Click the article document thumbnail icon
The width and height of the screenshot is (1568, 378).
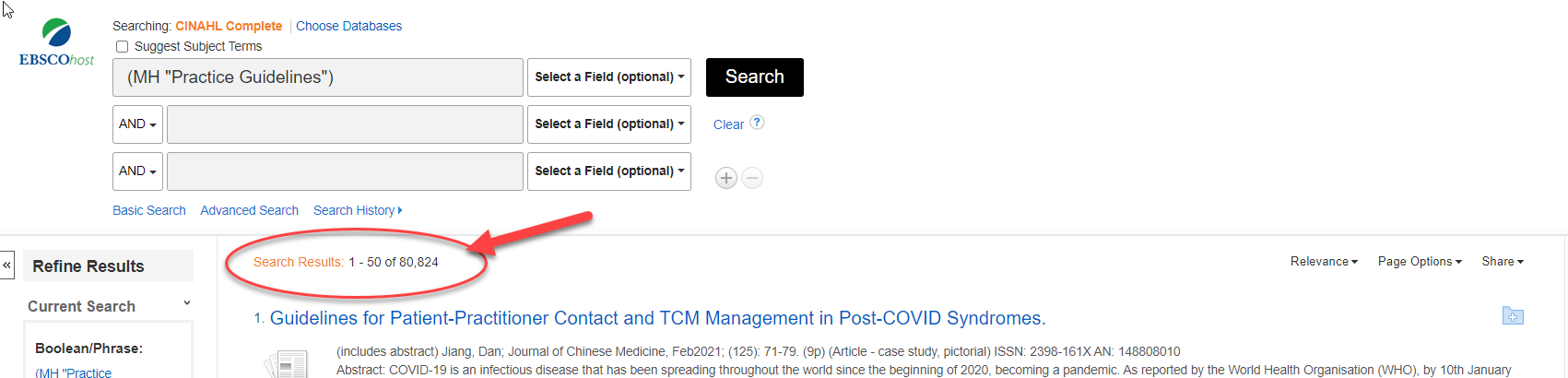(287, 363)
